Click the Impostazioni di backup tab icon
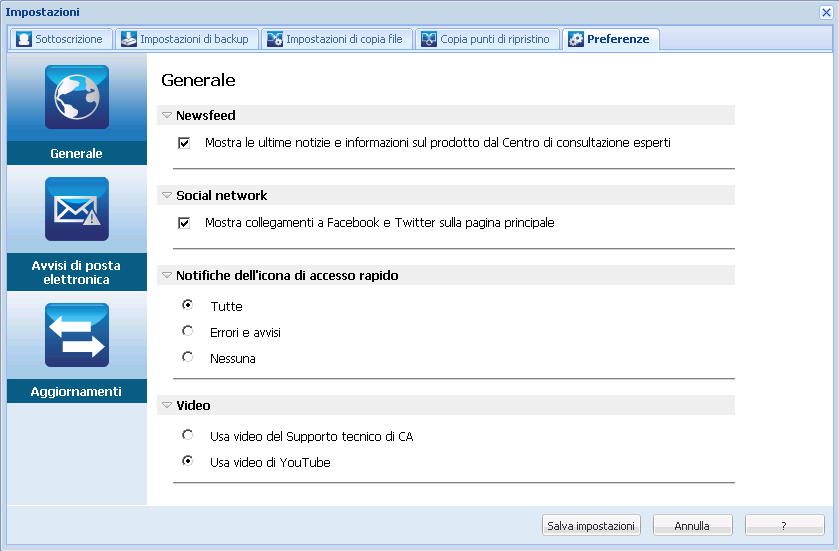 [x=128, y=39]
